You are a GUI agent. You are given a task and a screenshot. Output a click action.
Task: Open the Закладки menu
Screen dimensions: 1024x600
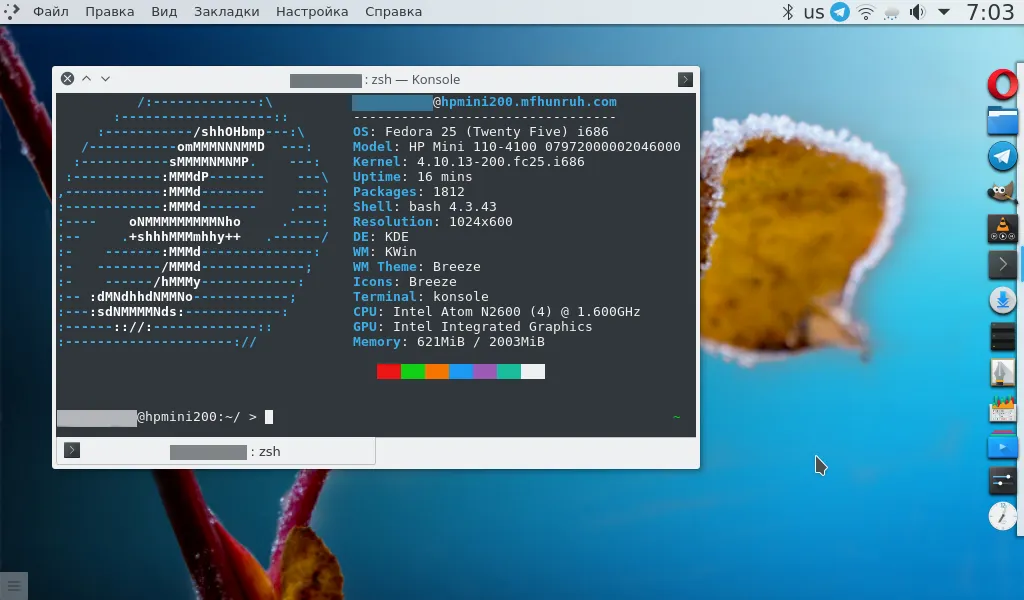tap(227, 12)
